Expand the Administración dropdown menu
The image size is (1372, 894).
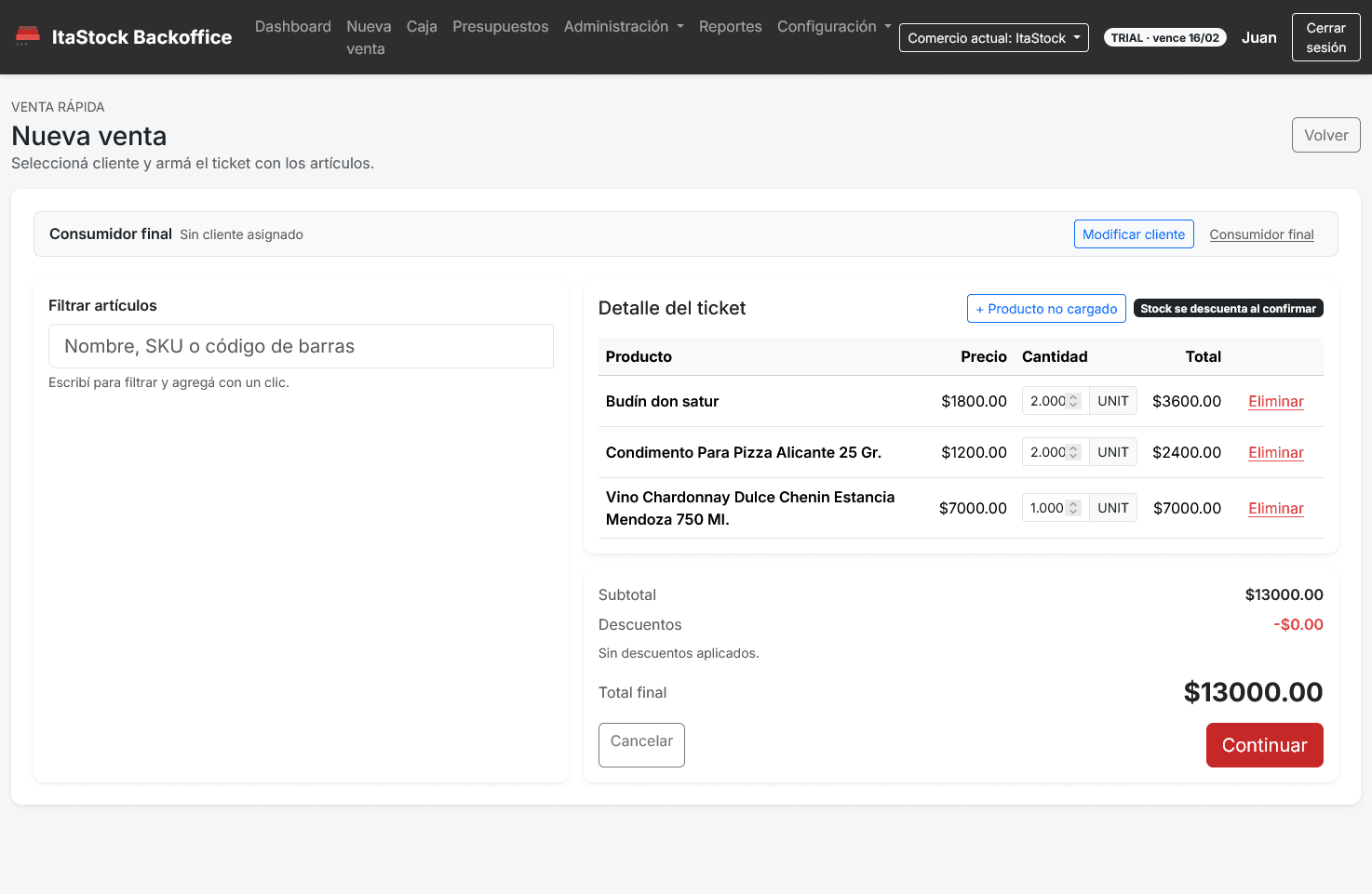click(624, 26)
